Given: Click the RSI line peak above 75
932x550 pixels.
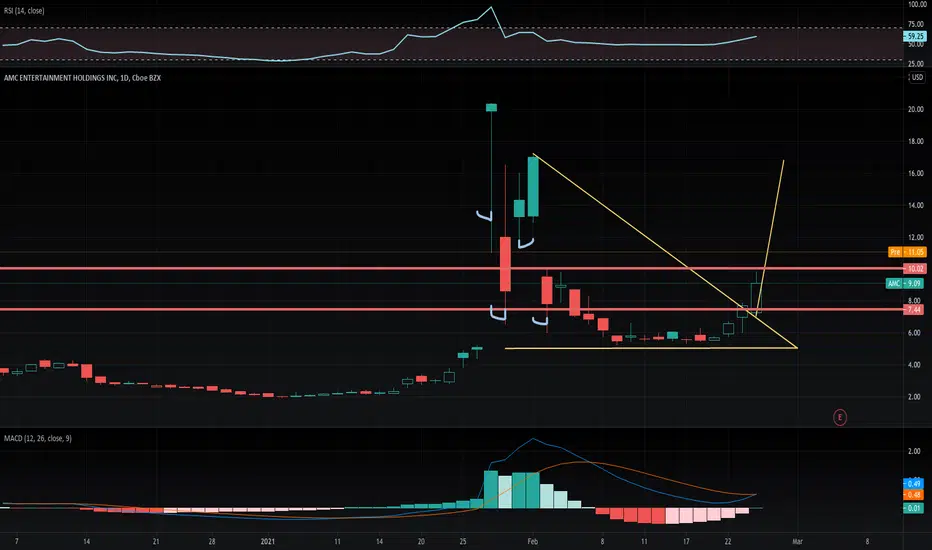Looking at the screenshot, I should [x=491, y=8].
